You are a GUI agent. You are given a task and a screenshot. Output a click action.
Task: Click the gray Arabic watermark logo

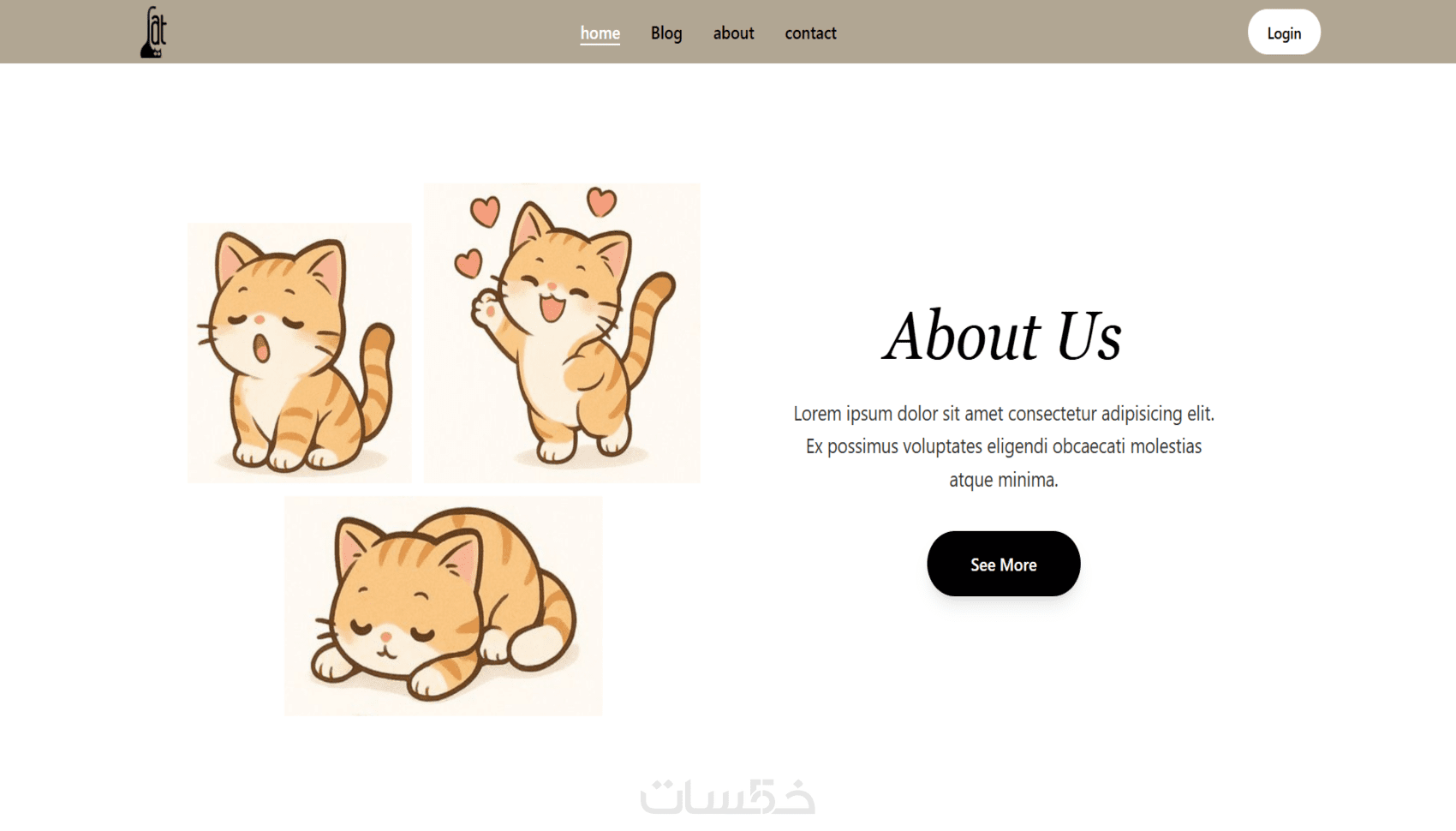point(727,796)
